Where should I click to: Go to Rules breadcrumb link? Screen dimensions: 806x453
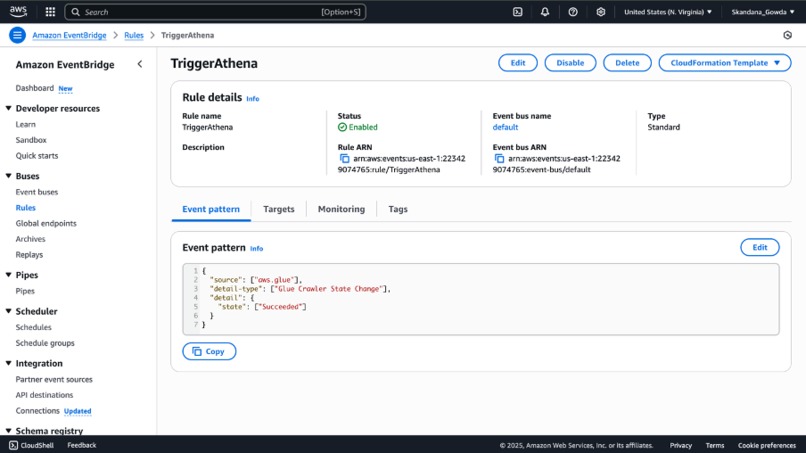[x=134, y=35]
